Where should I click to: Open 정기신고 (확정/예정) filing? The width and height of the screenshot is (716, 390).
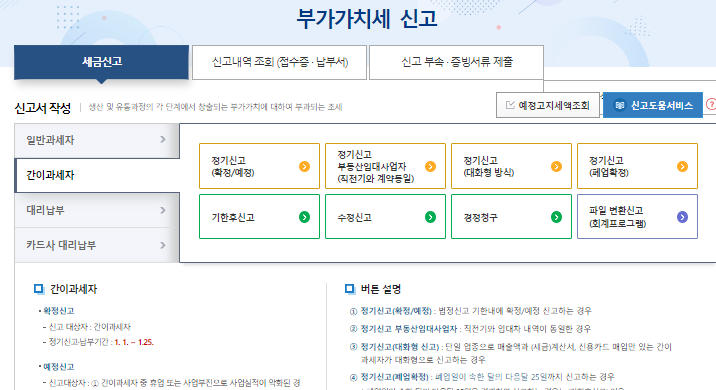pyautogui.click(x=259, y=166)
